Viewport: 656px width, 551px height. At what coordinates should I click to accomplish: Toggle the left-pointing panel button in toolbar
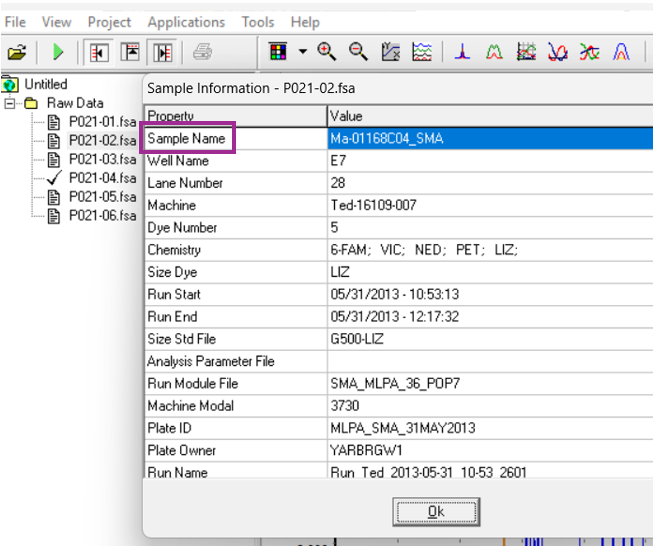(x=98, y=51)
